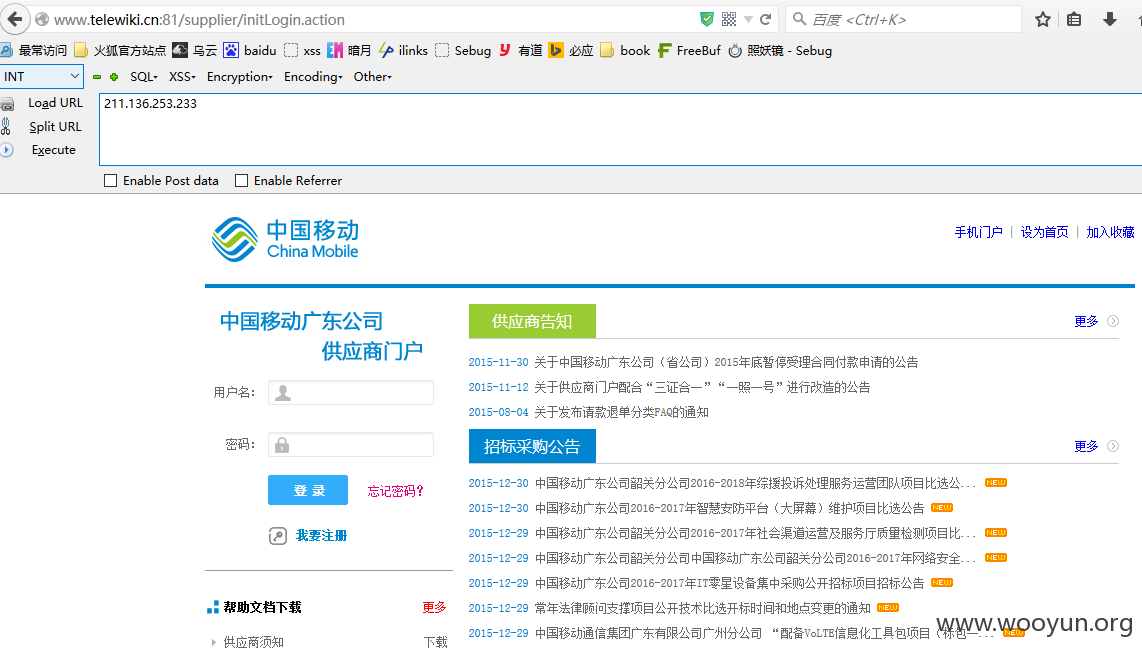The height and width of the screenshot is (652, 1142).
Task: Select the 招标采购公告 tab
Action: pos(532,446)
